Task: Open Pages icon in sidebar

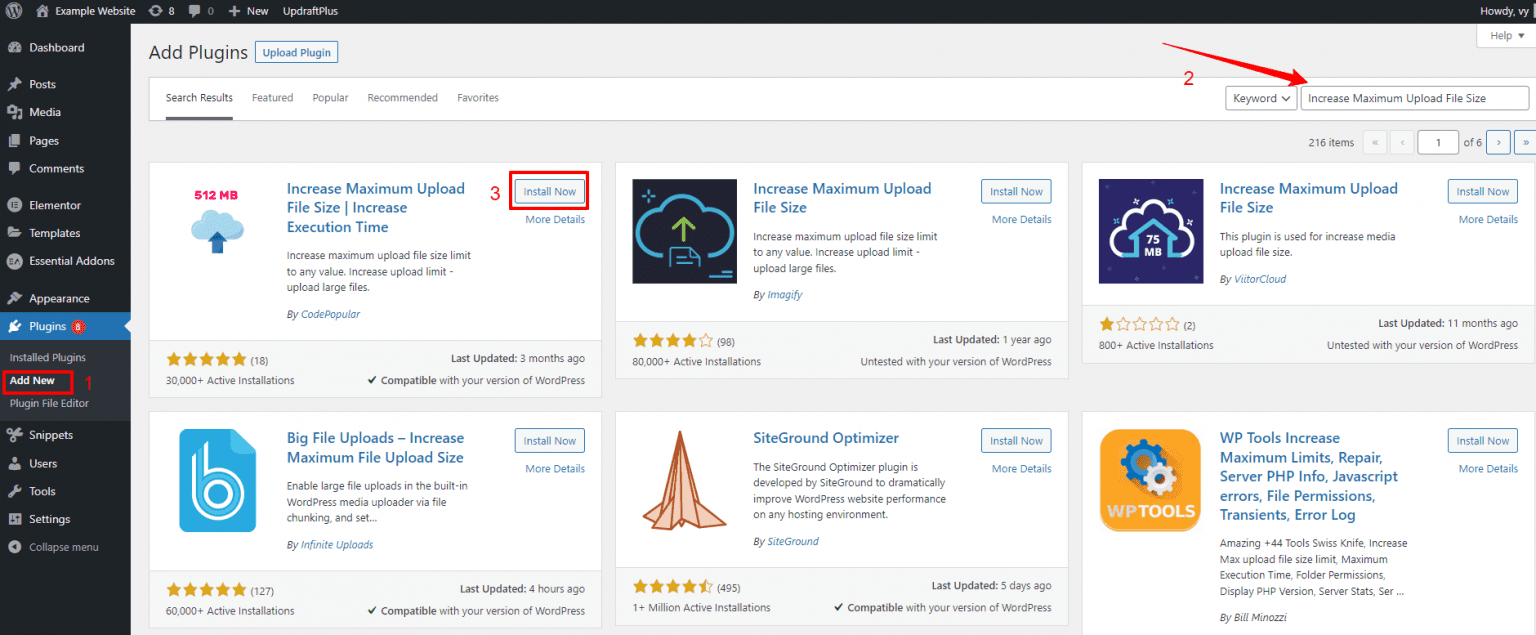Action: [x=15, y=141]
